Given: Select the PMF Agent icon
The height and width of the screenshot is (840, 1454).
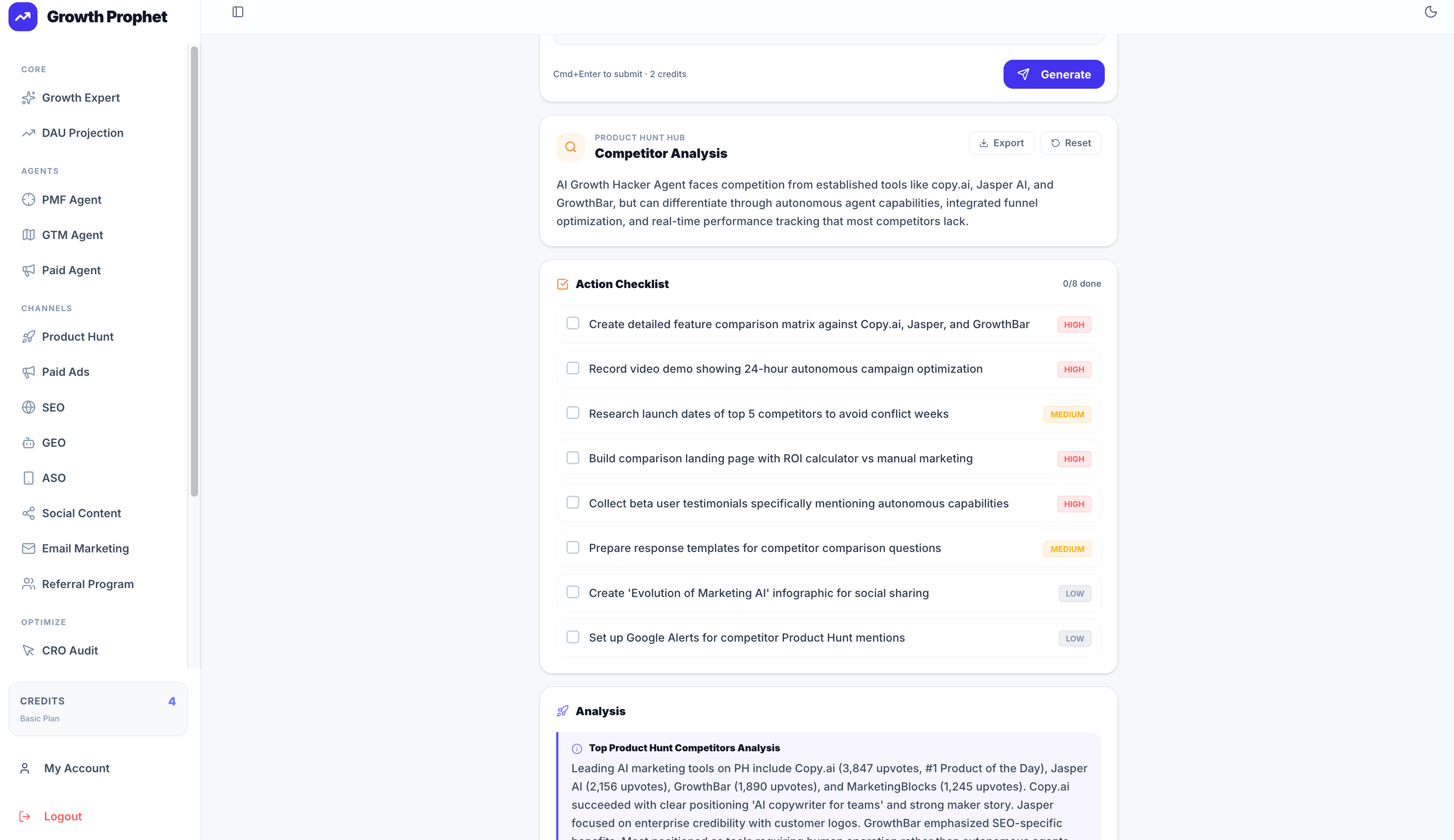Looking at the screenshot, I should (29, 200).
